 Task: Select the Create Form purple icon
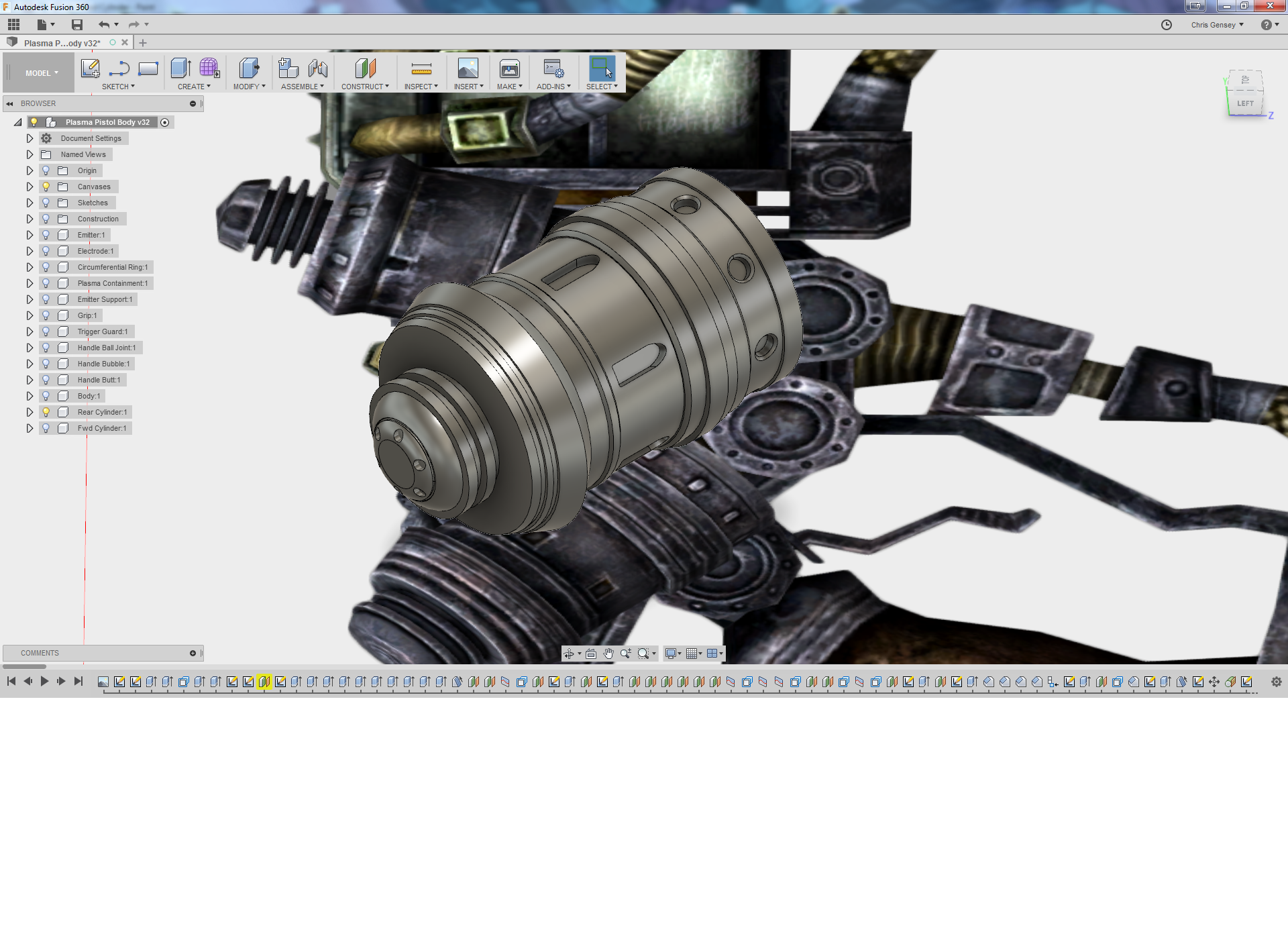[x=209, y=68]
